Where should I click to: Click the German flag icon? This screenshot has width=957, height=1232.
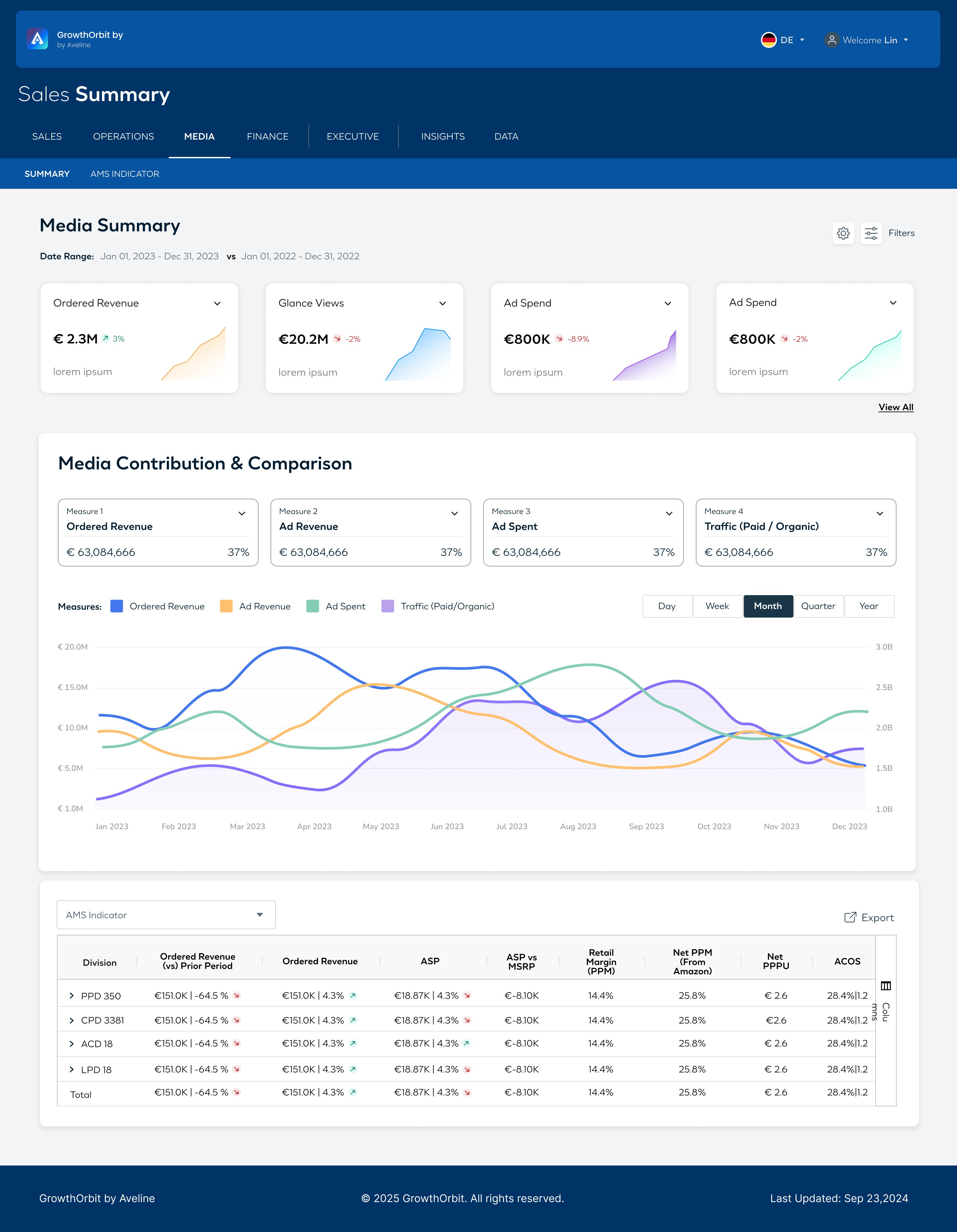[x=768, y=40]
